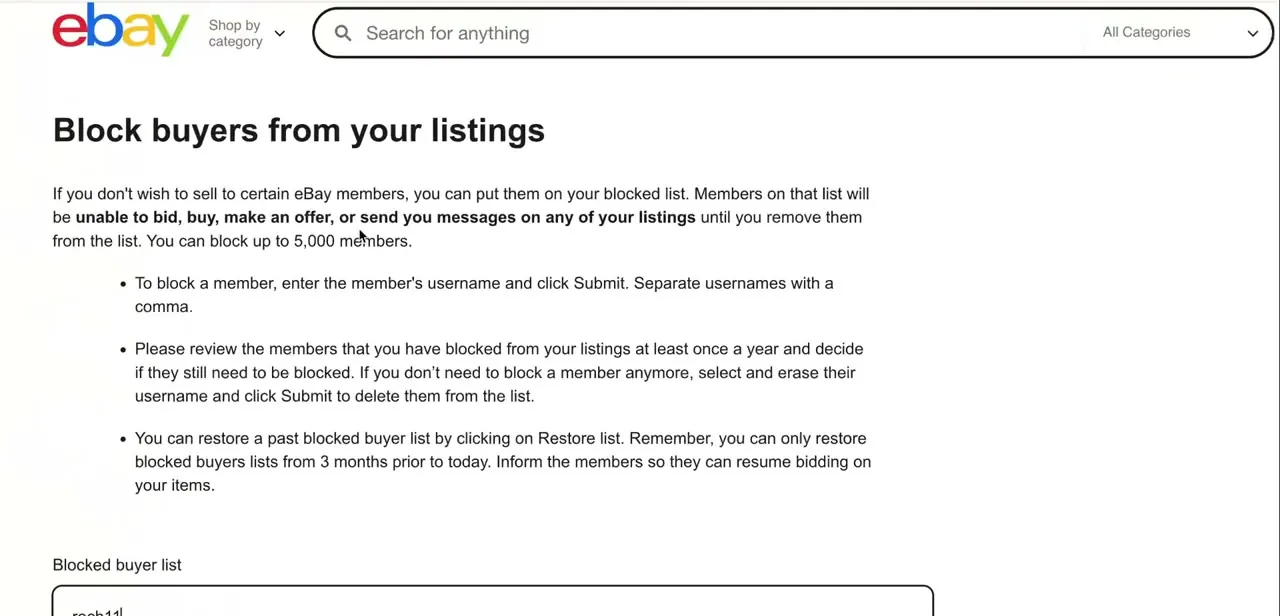Click the partially visible username in blocked list
This screenshot has height=616, width=1280.
[96, 612]
